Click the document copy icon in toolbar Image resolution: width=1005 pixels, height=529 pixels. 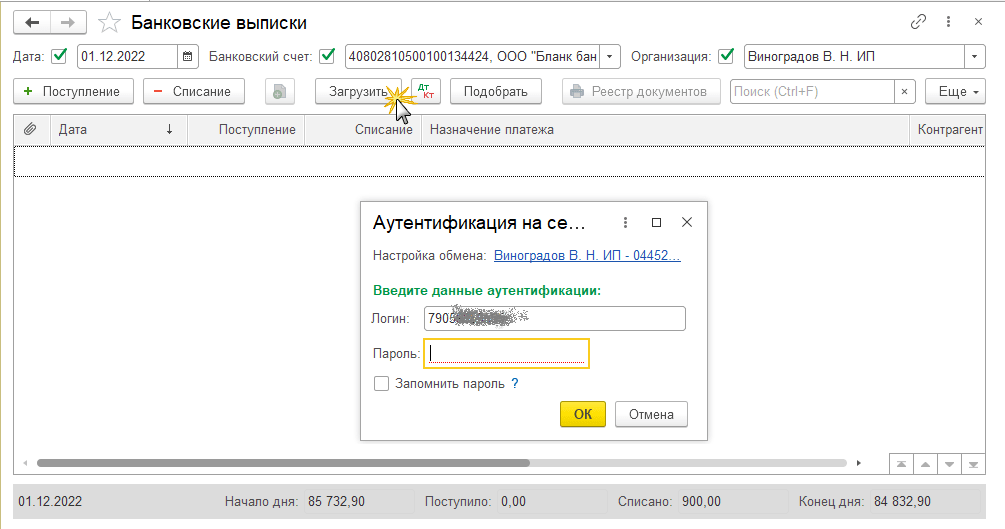(x=279, y=91)
